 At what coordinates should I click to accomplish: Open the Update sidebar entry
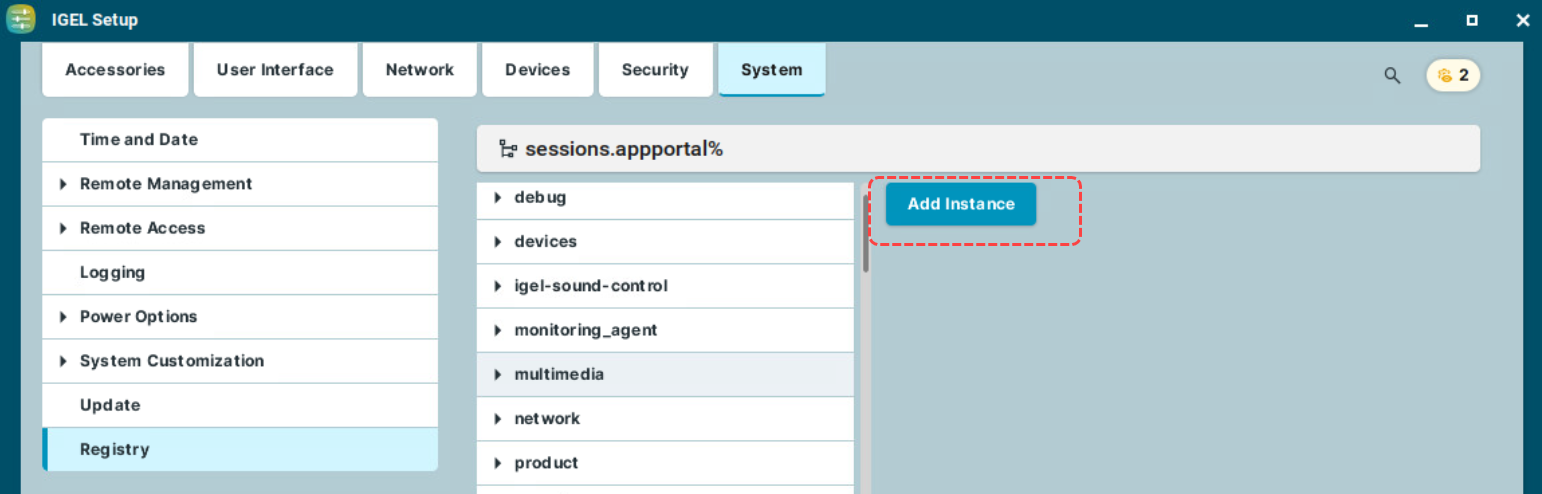click(110, 405)
